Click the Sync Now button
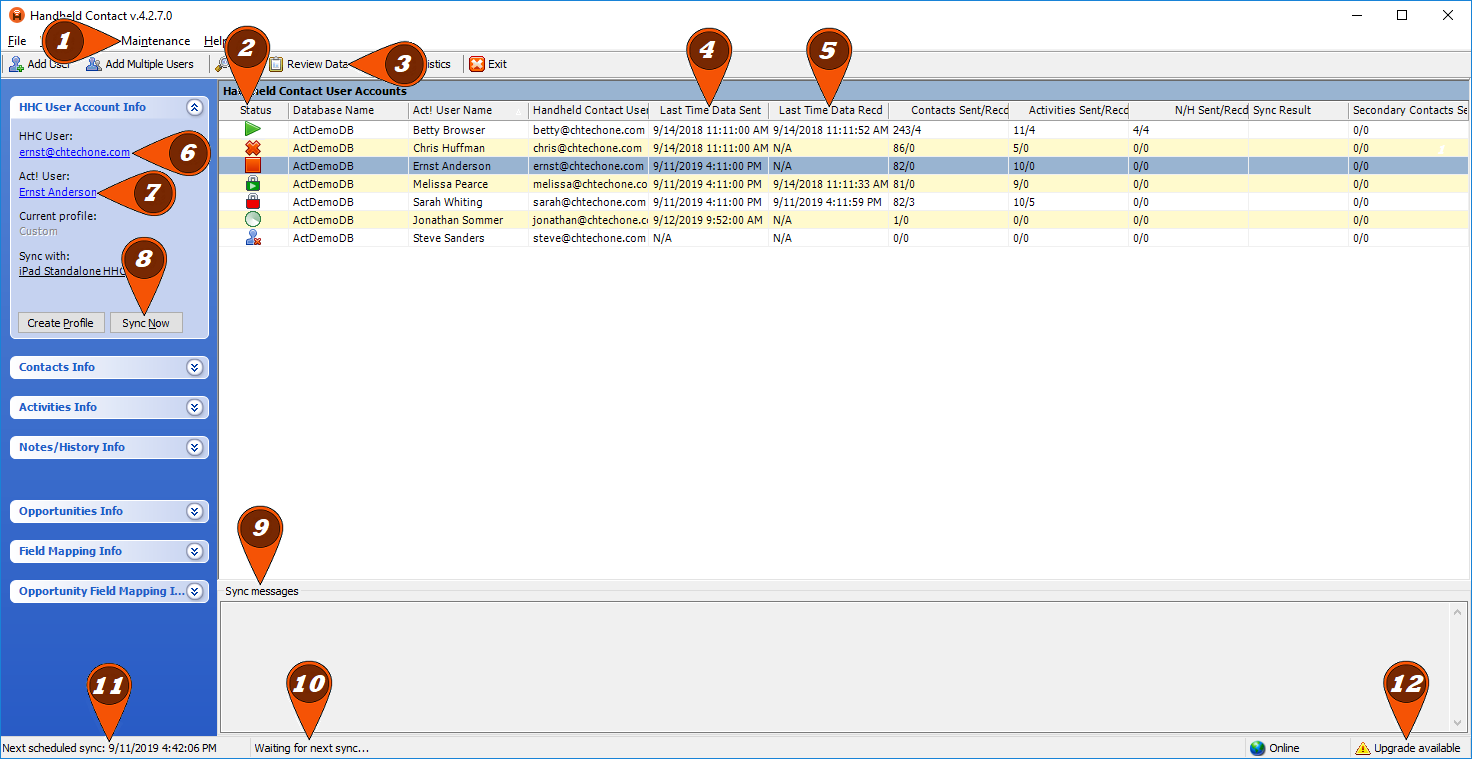 click(x=146, y=323)
